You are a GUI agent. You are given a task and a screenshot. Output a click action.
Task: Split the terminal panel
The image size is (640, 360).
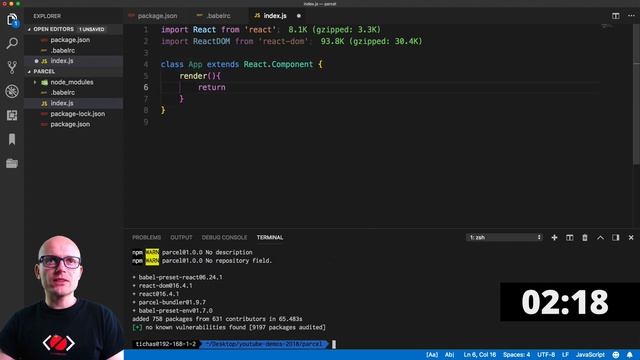(569, 237)
